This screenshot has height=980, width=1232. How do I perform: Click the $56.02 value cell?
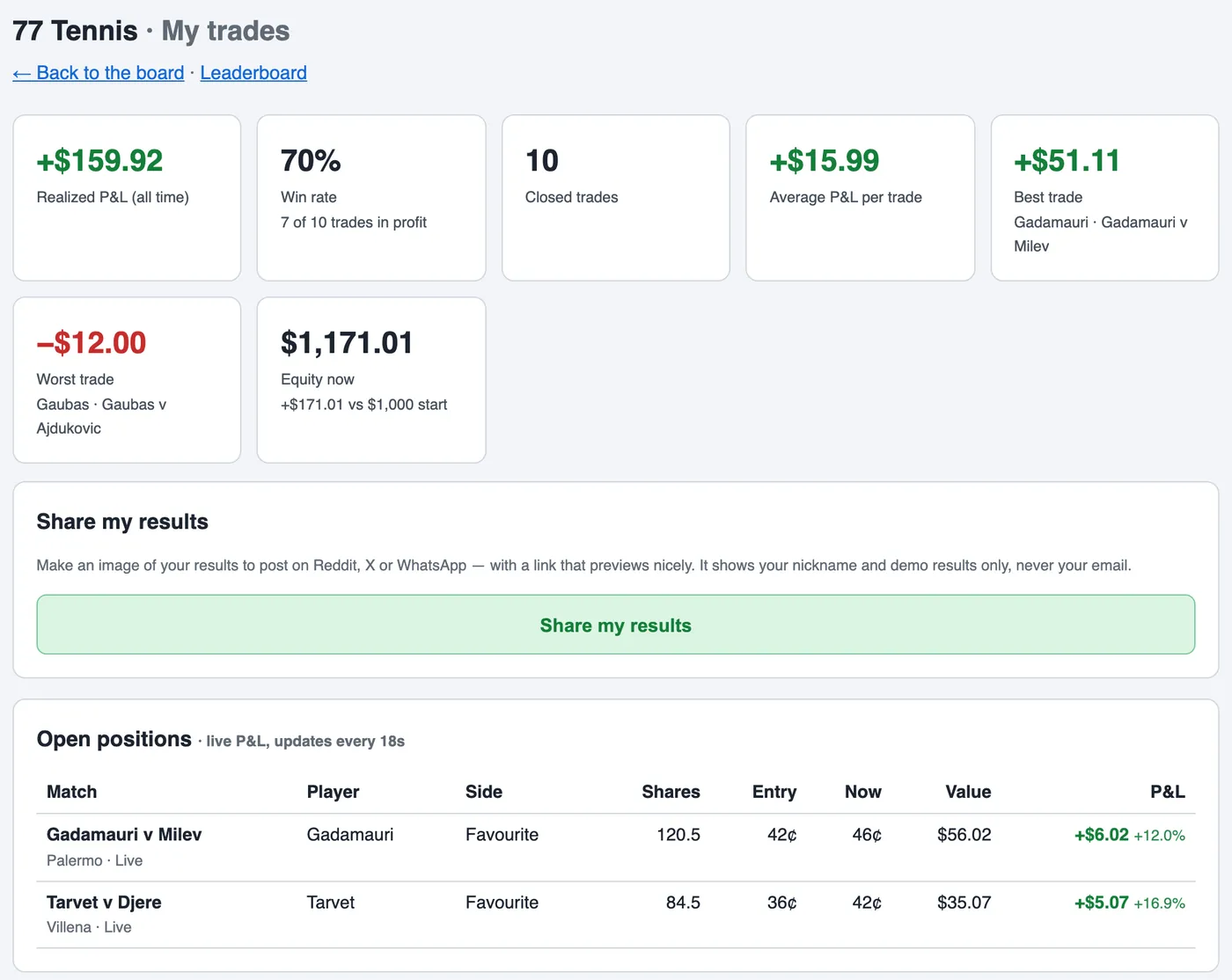coord(964,835)
